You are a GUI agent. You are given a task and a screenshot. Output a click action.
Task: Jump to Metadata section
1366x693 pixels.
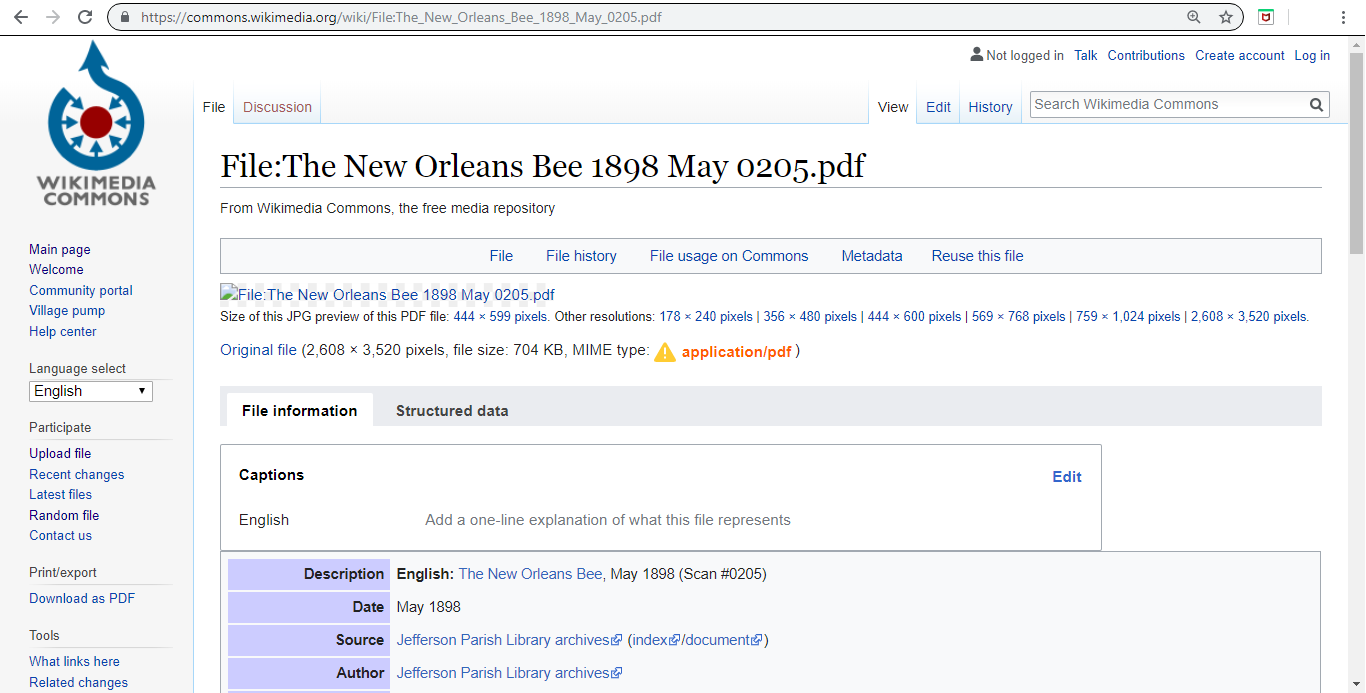point(872,256)
